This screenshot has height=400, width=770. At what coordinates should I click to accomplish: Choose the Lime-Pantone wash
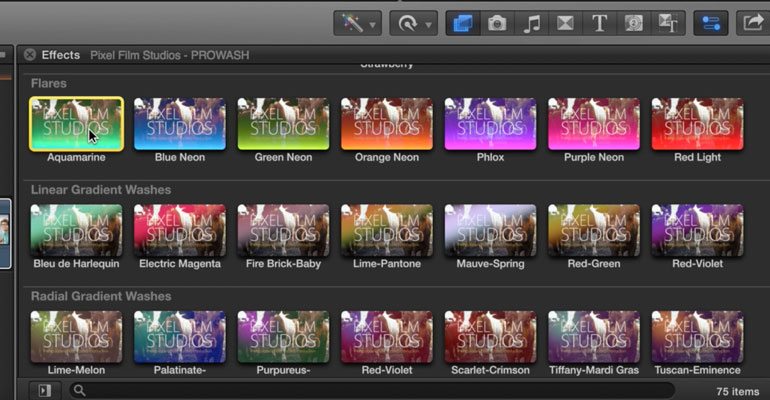coord(387,230)
